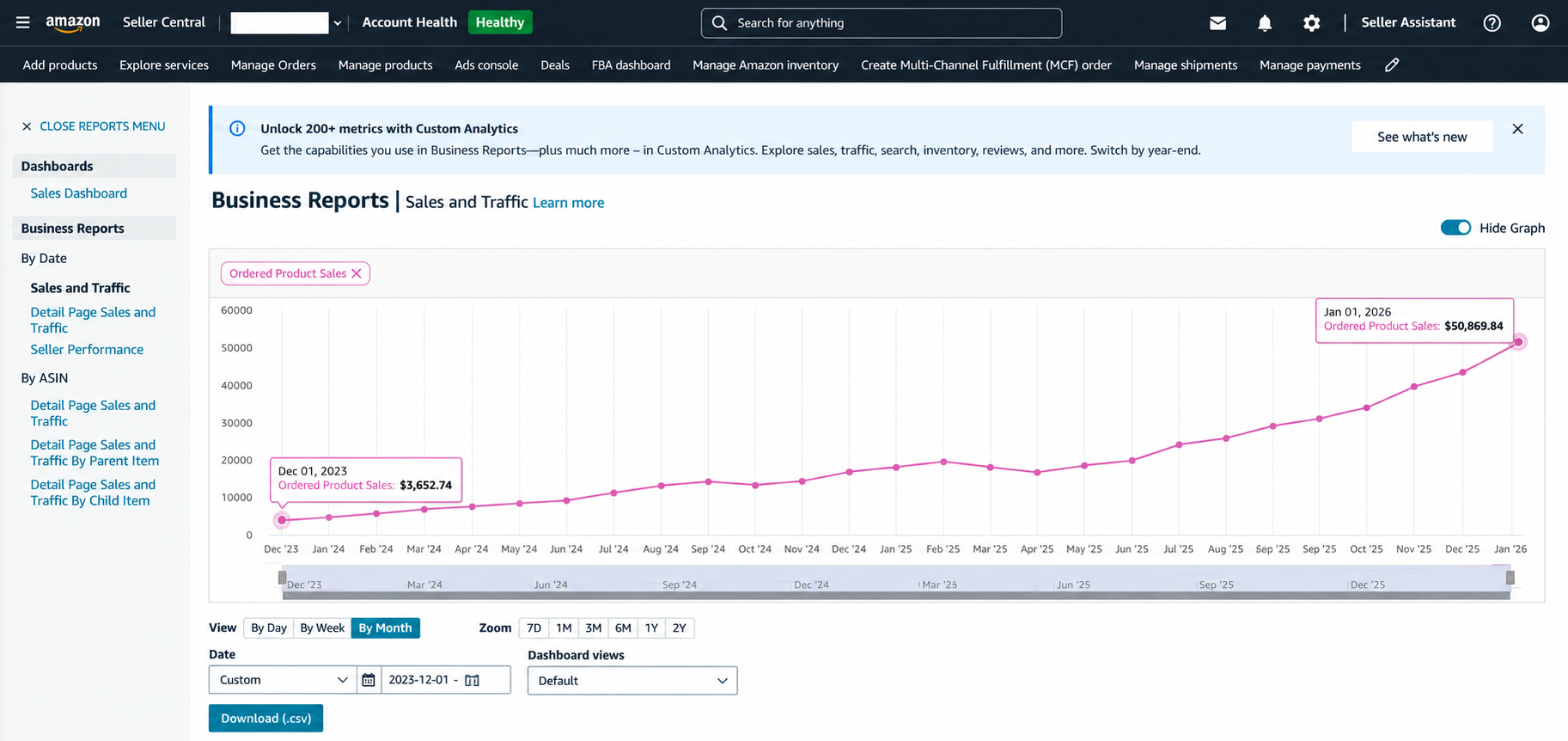The image size is (1568, 741).
Task: Open the end date calendar icon
Action: coord(472,680)
